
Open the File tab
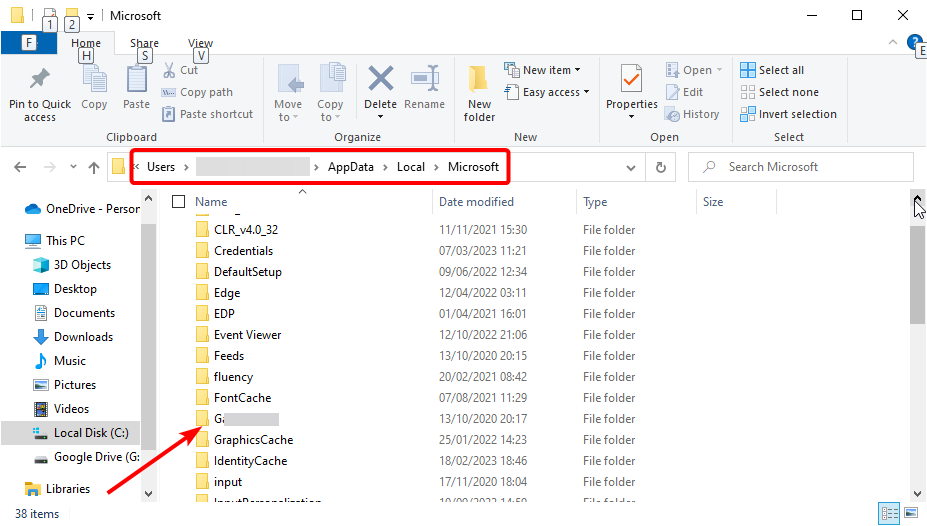[29, 43]
